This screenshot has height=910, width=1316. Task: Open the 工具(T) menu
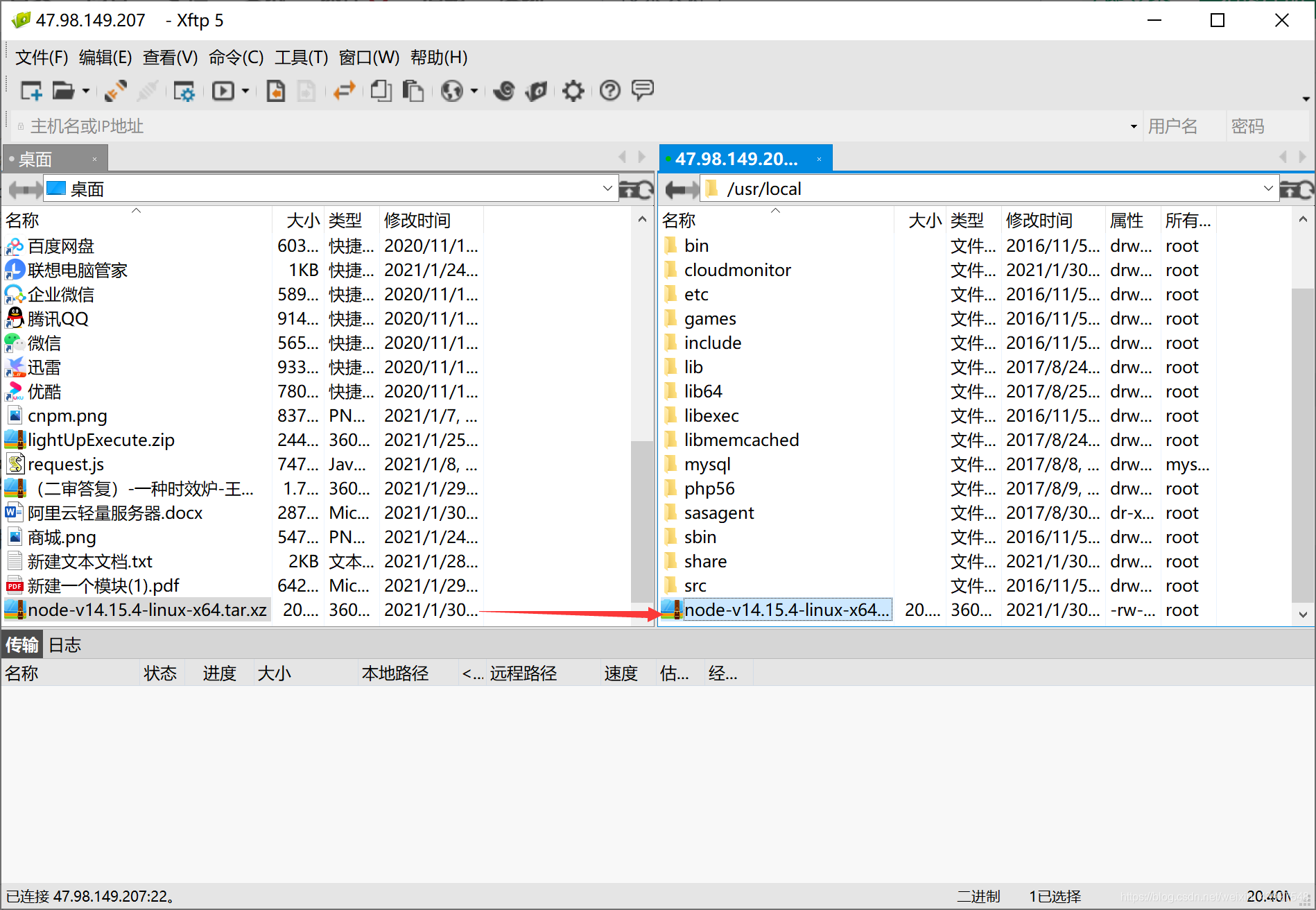[302, 58]
